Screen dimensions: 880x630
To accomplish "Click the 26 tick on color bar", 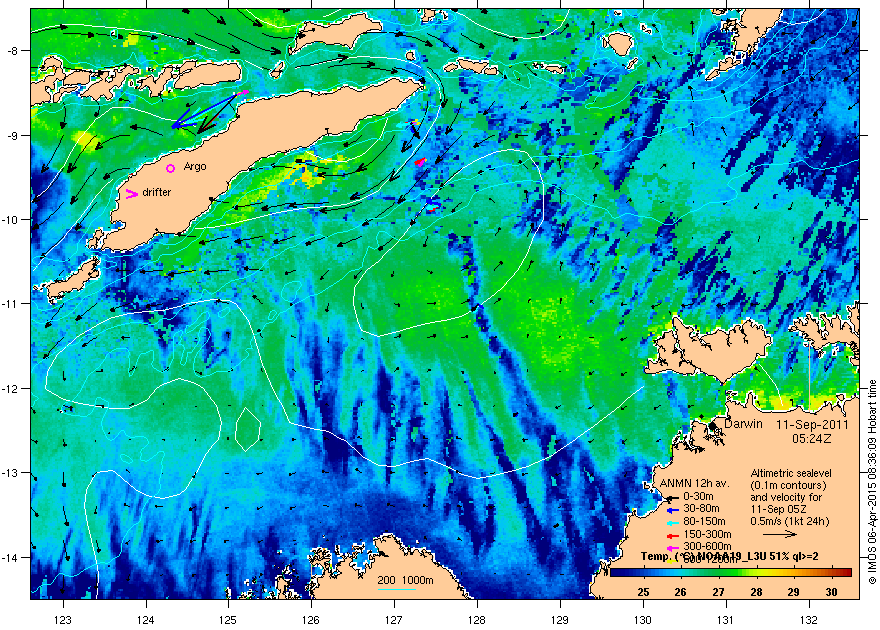I will coord(680,592).
